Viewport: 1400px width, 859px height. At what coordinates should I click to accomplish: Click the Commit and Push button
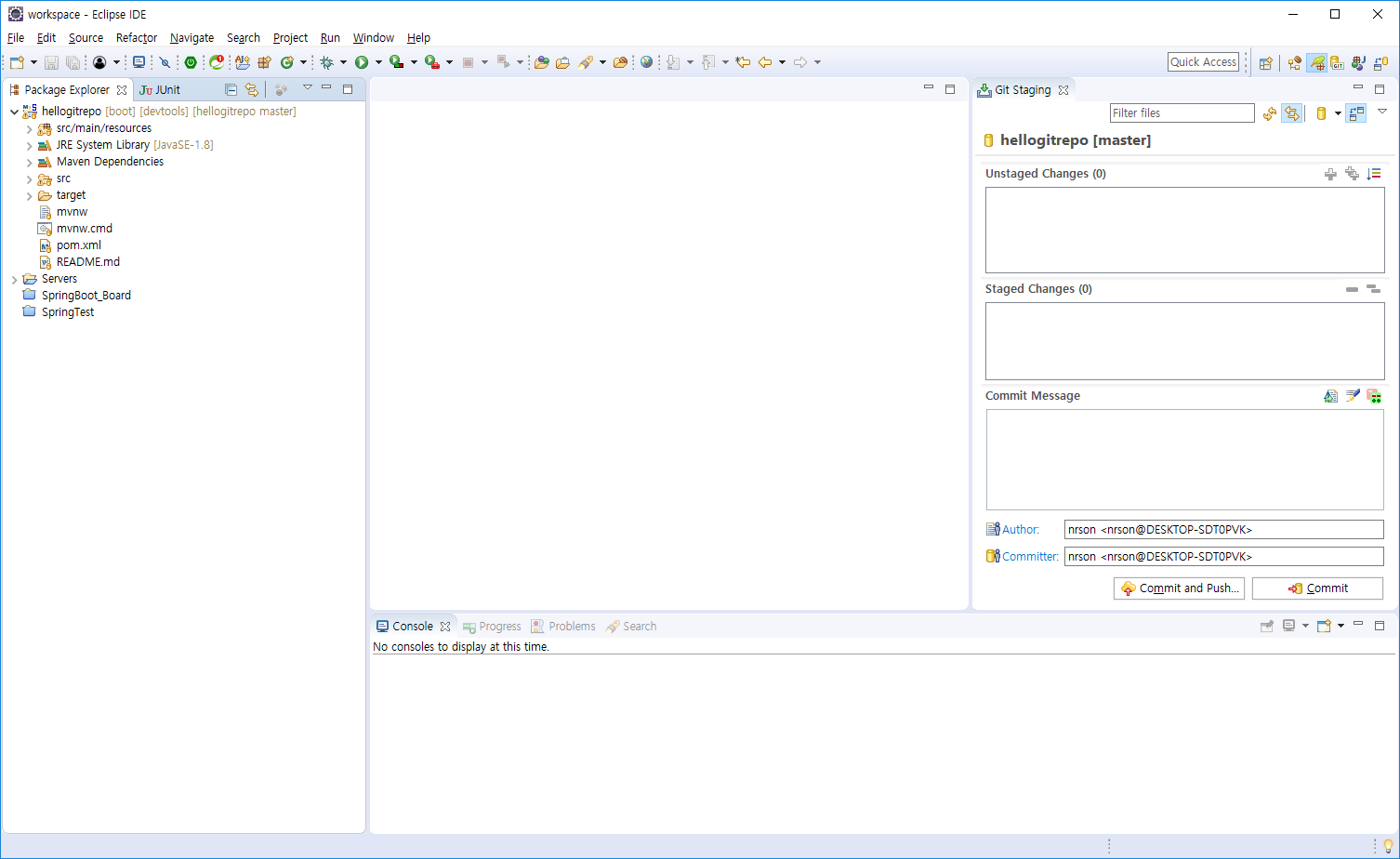(1179, 588)
